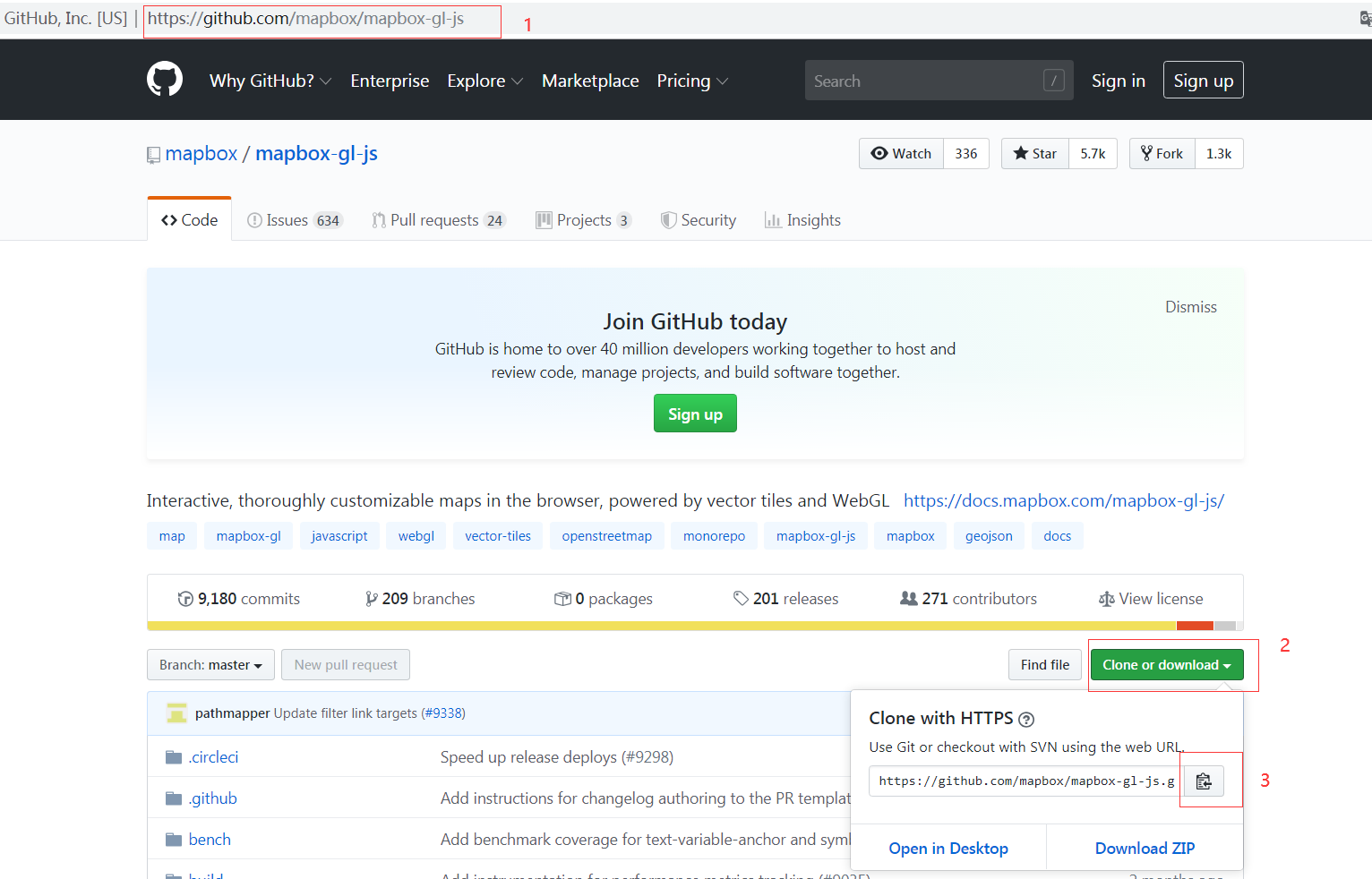1372x879 pixels.
Task: Open the mapbox-gl-js repository title link
Action: (x=316, y=154)
